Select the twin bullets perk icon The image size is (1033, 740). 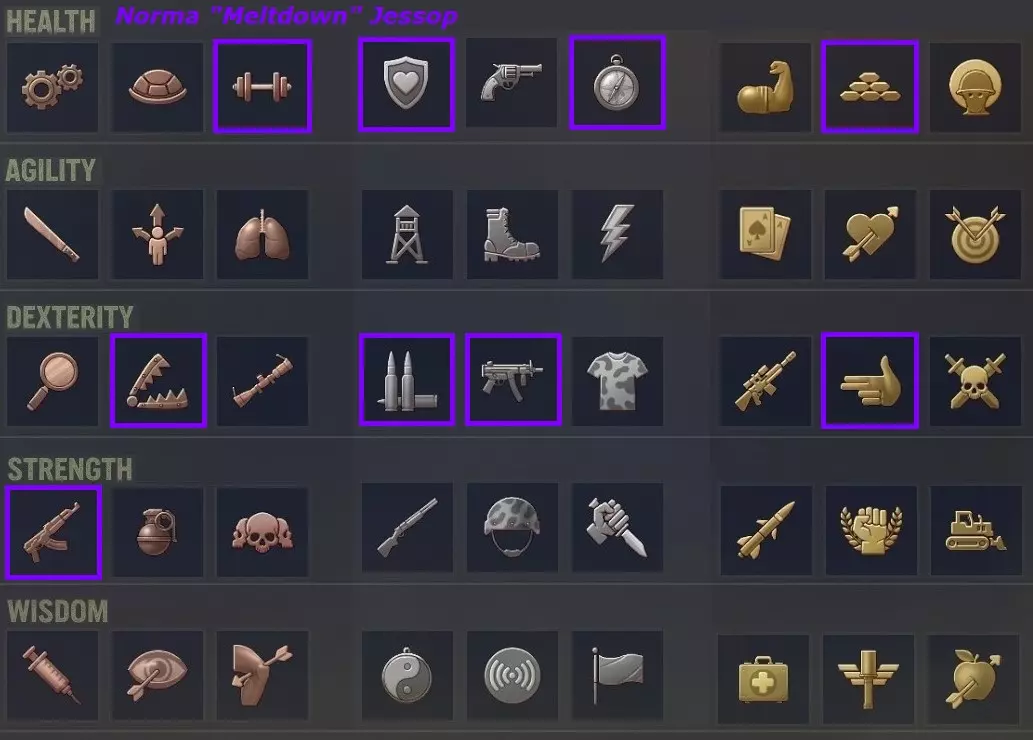point(406,380)
